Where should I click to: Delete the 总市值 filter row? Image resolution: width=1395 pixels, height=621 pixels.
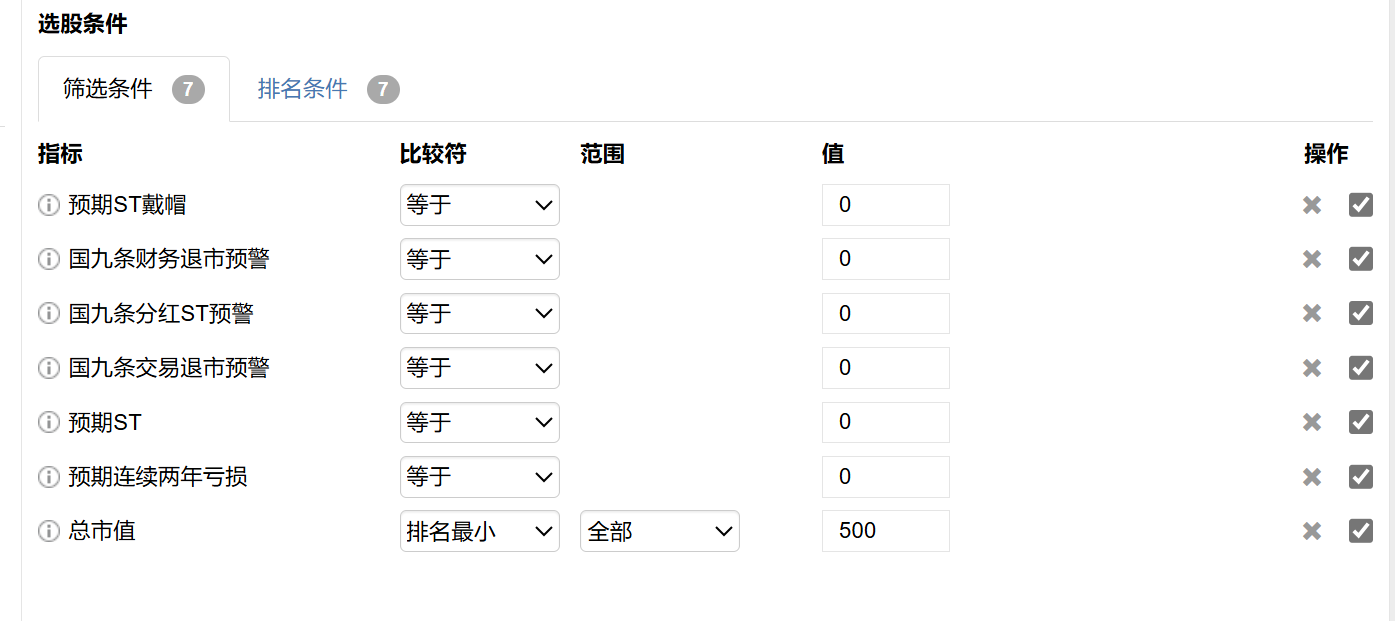coord(1312,531)
